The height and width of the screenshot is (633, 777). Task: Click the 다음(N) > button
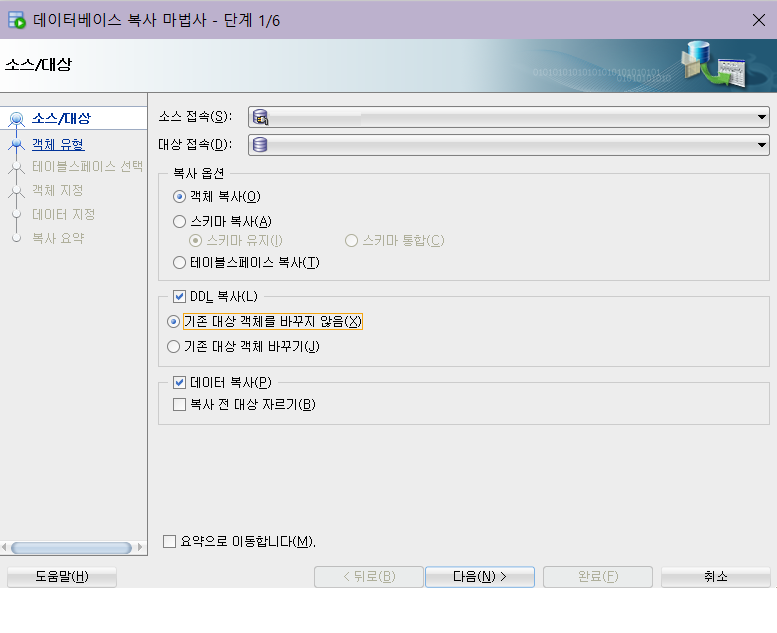[x=480, y=576]
